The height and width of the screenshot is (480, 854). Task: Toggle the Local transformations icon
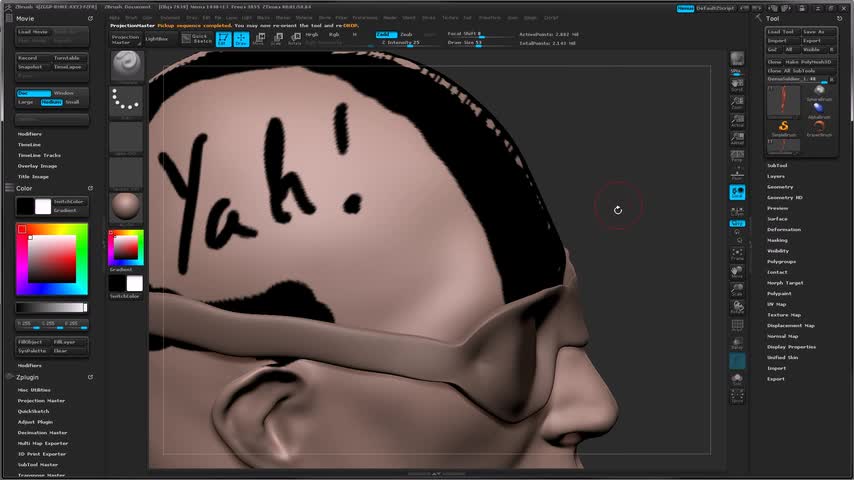tap(737, 192)
